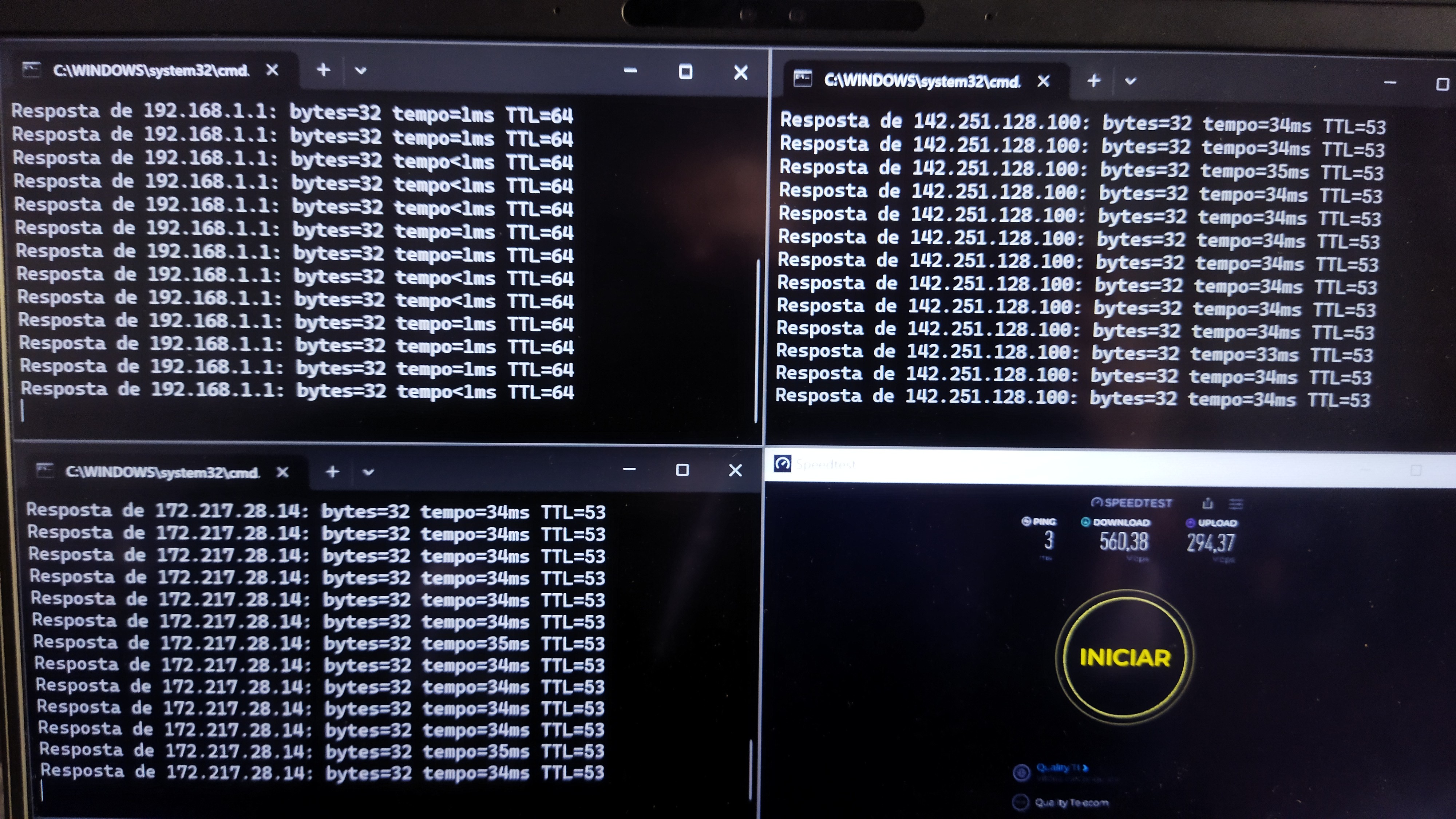Click the Quality Telecom provider icon

coord(1020,802)
